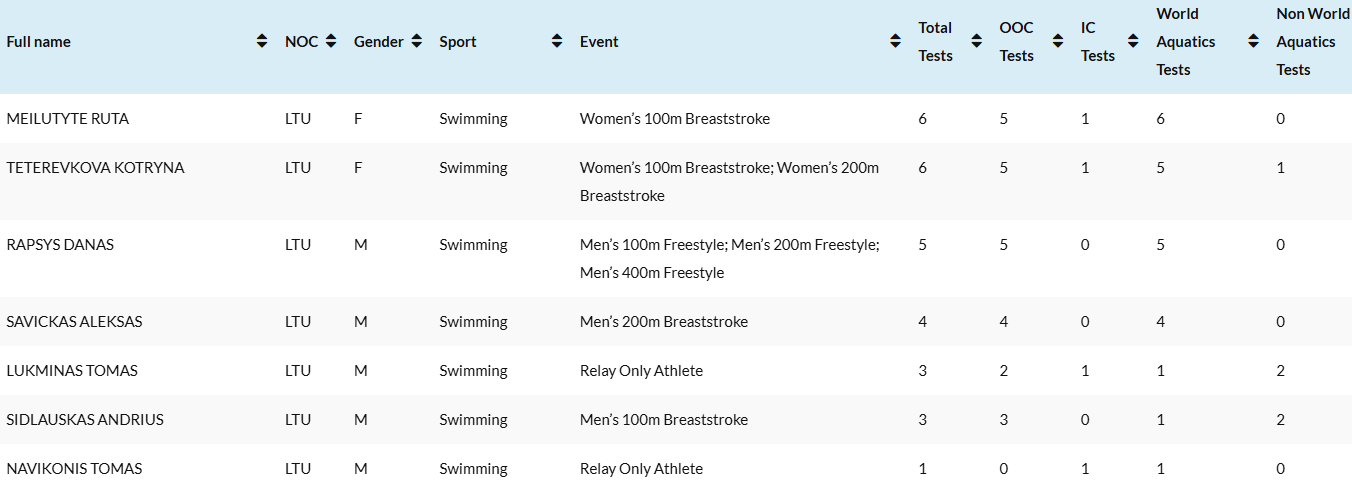Click Total Tests sort arrows
This screenshot has width=1352, height=485.
(976, 42)
